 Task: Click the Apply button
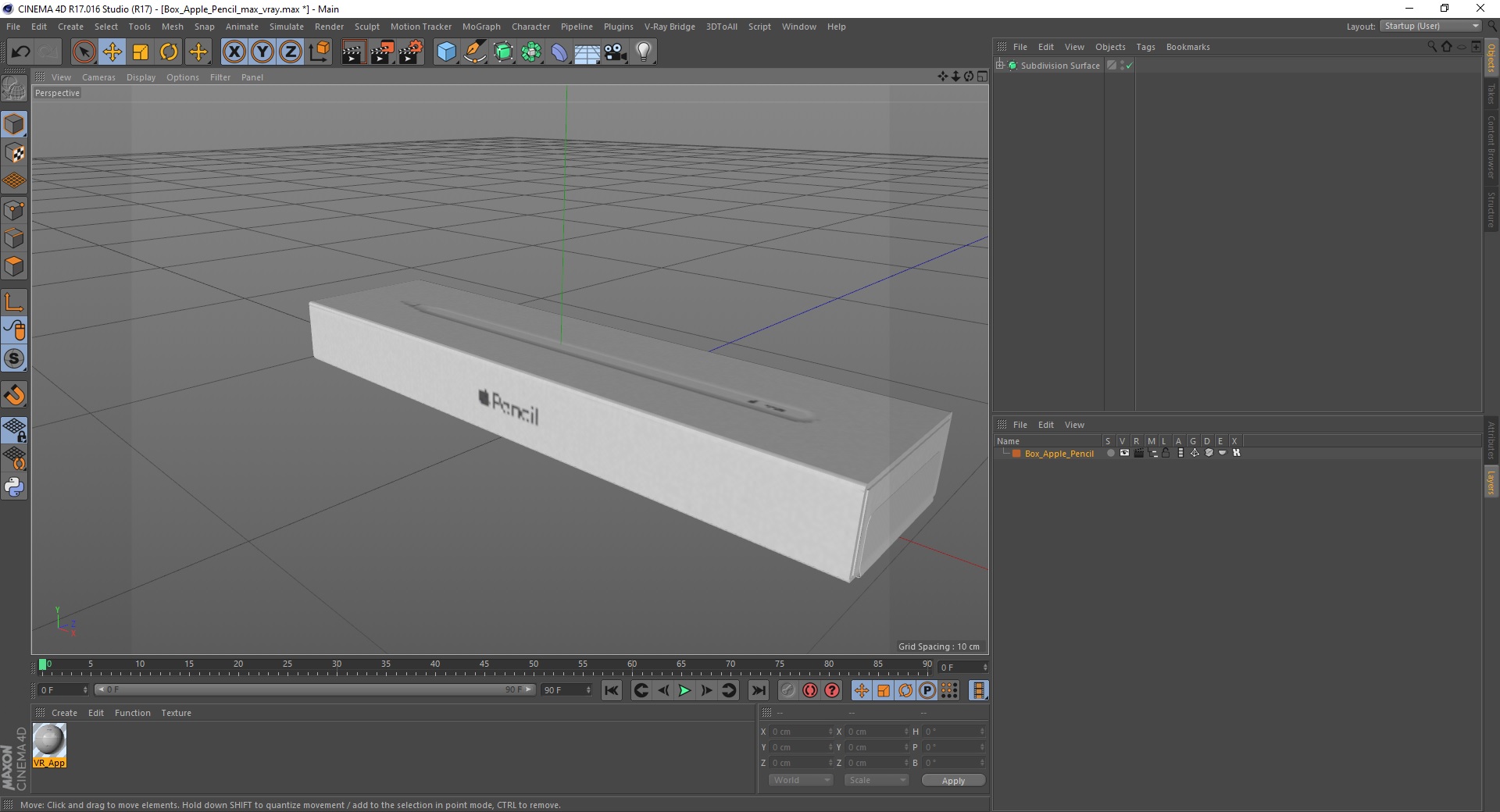coord(953,781)
